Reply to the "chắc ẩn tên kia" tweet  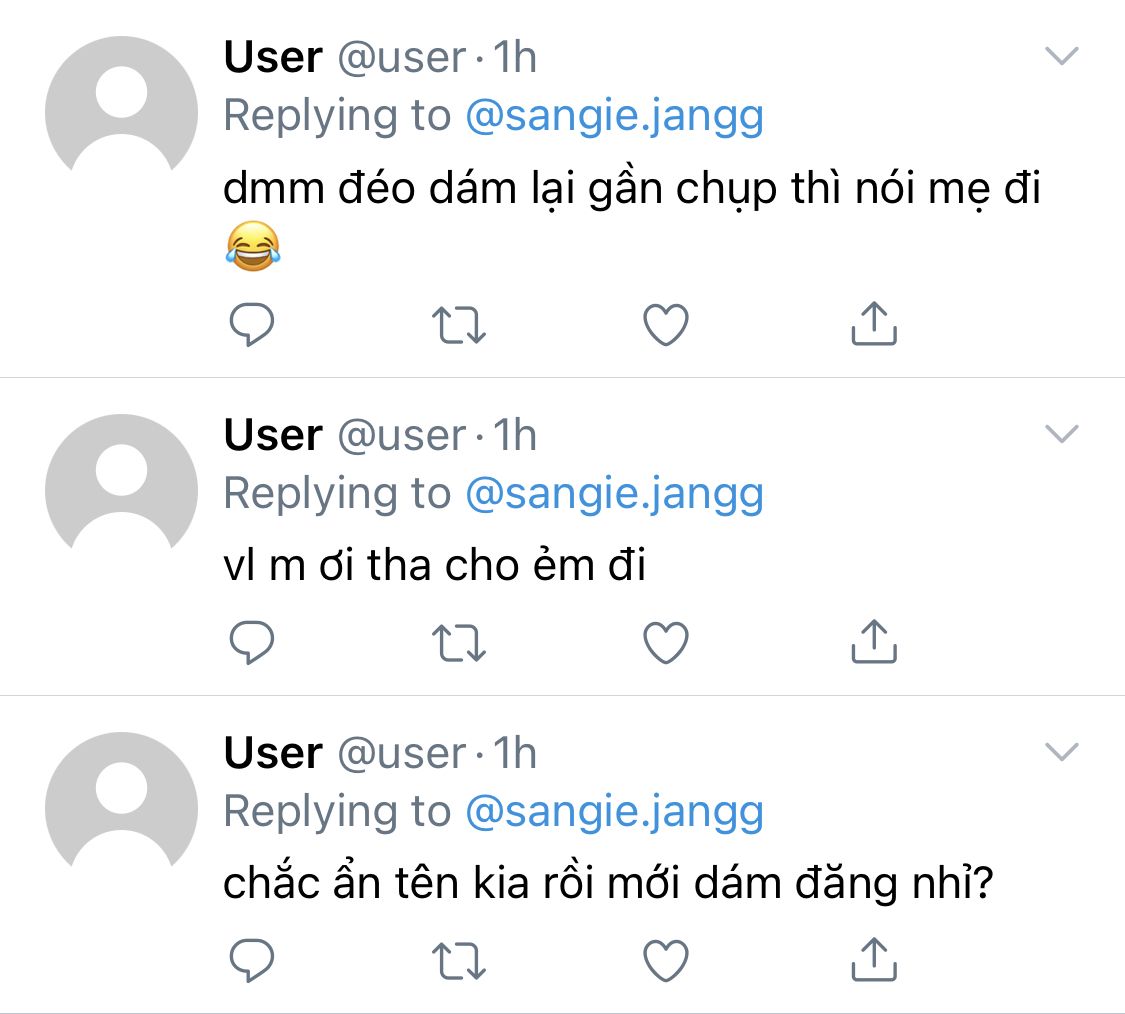pos(252,961)
